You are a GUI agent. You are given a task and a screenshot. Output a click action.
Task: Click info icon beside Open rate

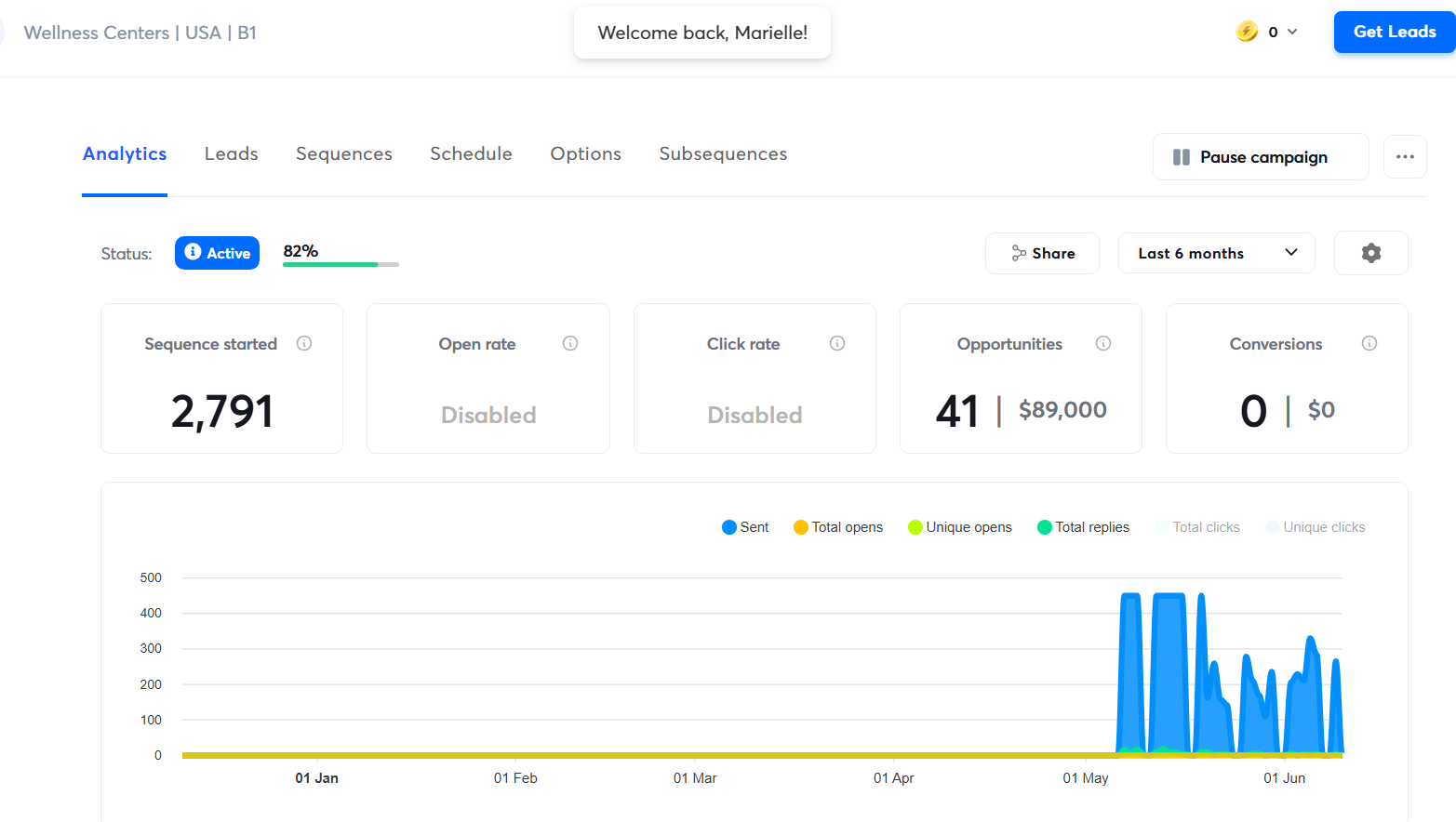(x=570, y=343)
